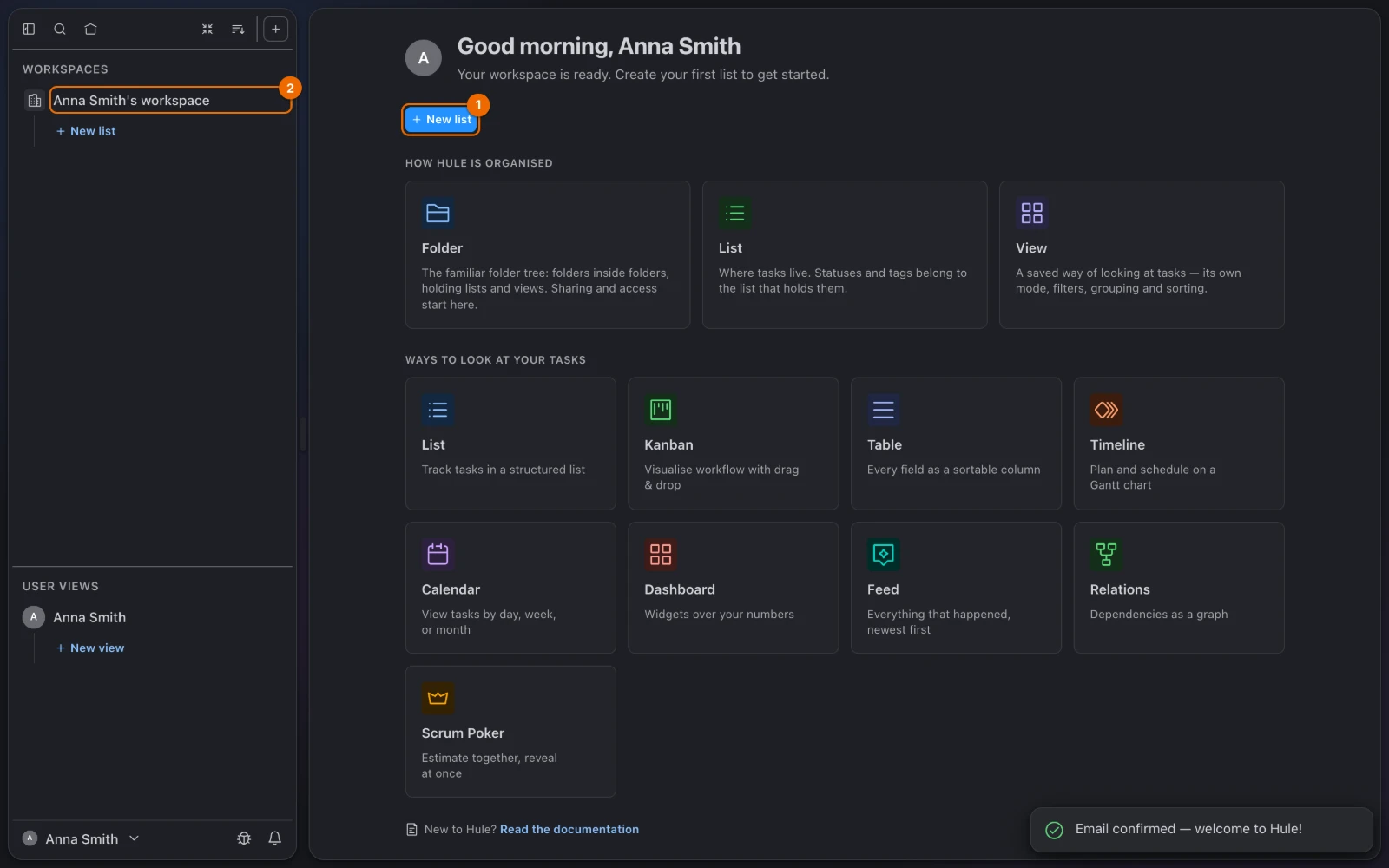The height and width of the screenshot is (868, 1389).
Task: Select the List view card
Action: click(510, 444)
